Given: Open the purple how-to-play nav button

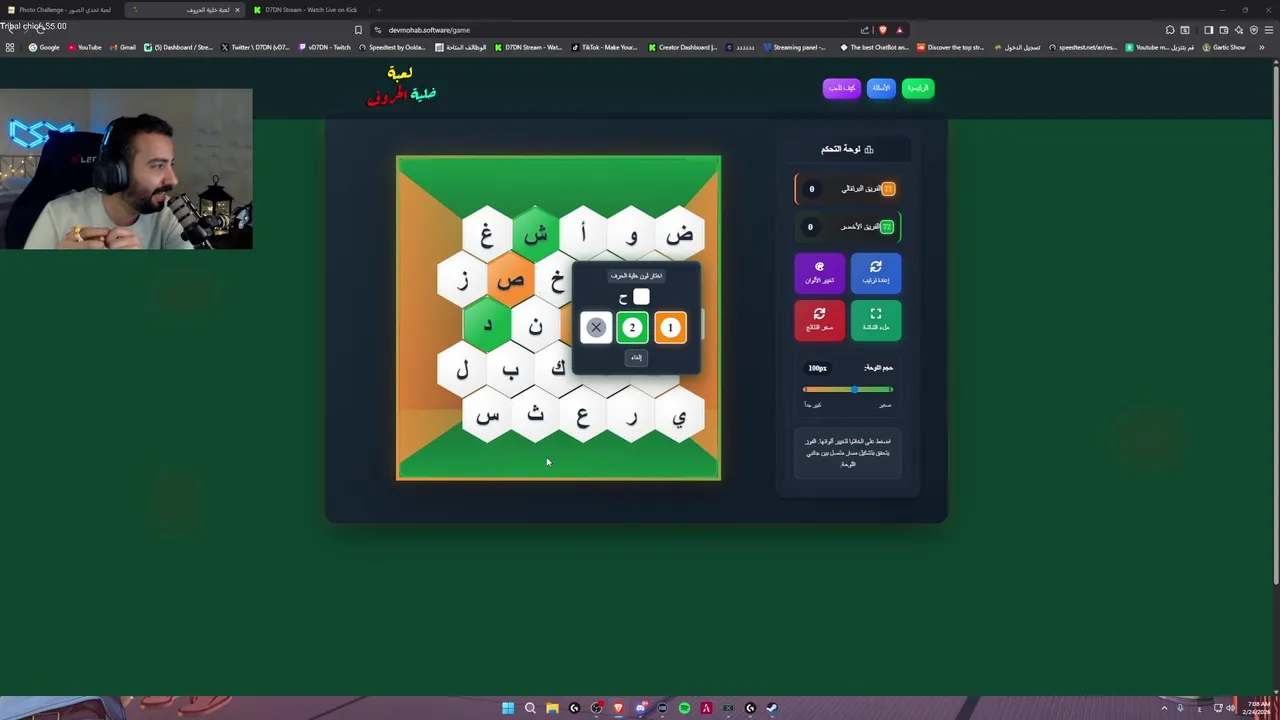Looking at the screenshot, I should (841, 88).
